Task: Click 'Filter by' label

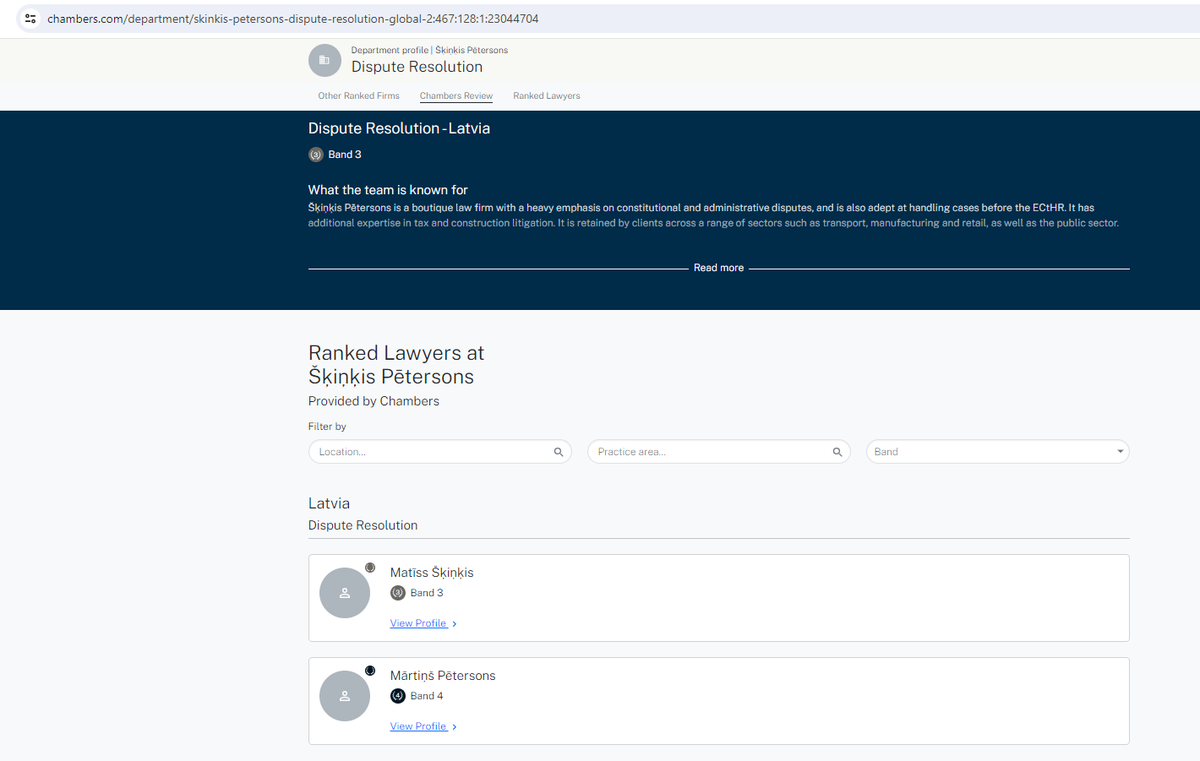Action: (x=327, y=427)
